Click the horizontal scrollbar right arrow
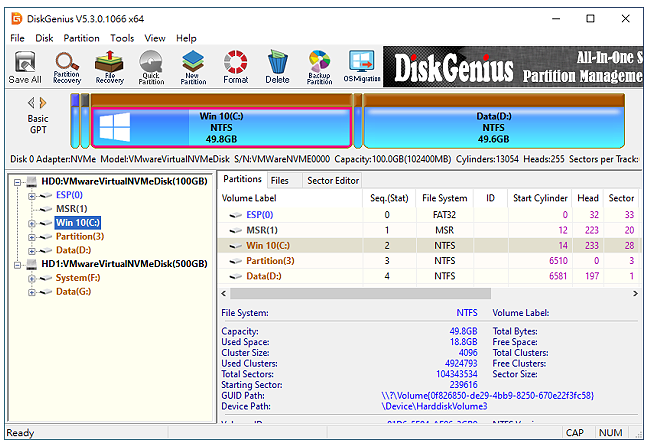The height and width of the screenshot is (444, 649). click(635, 293)
